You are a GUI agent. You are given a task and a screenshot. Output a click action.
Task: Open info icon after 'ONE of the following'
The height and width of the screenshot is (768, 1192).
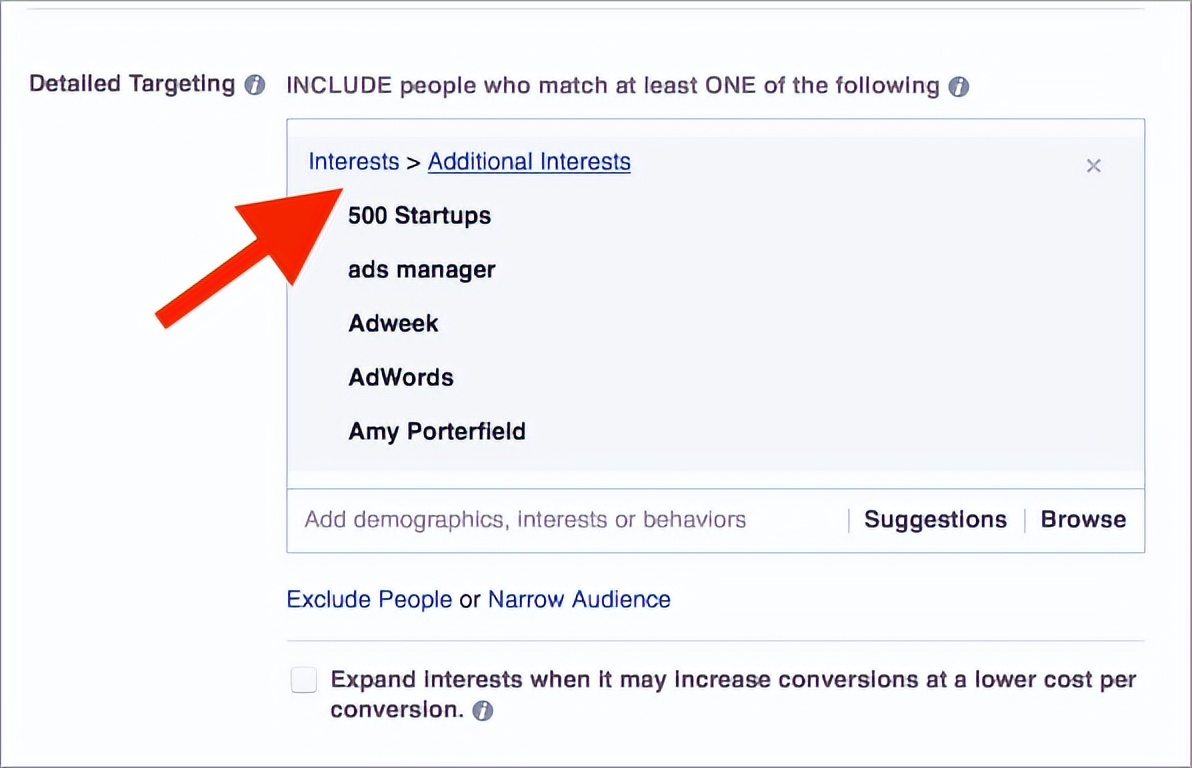958,86
